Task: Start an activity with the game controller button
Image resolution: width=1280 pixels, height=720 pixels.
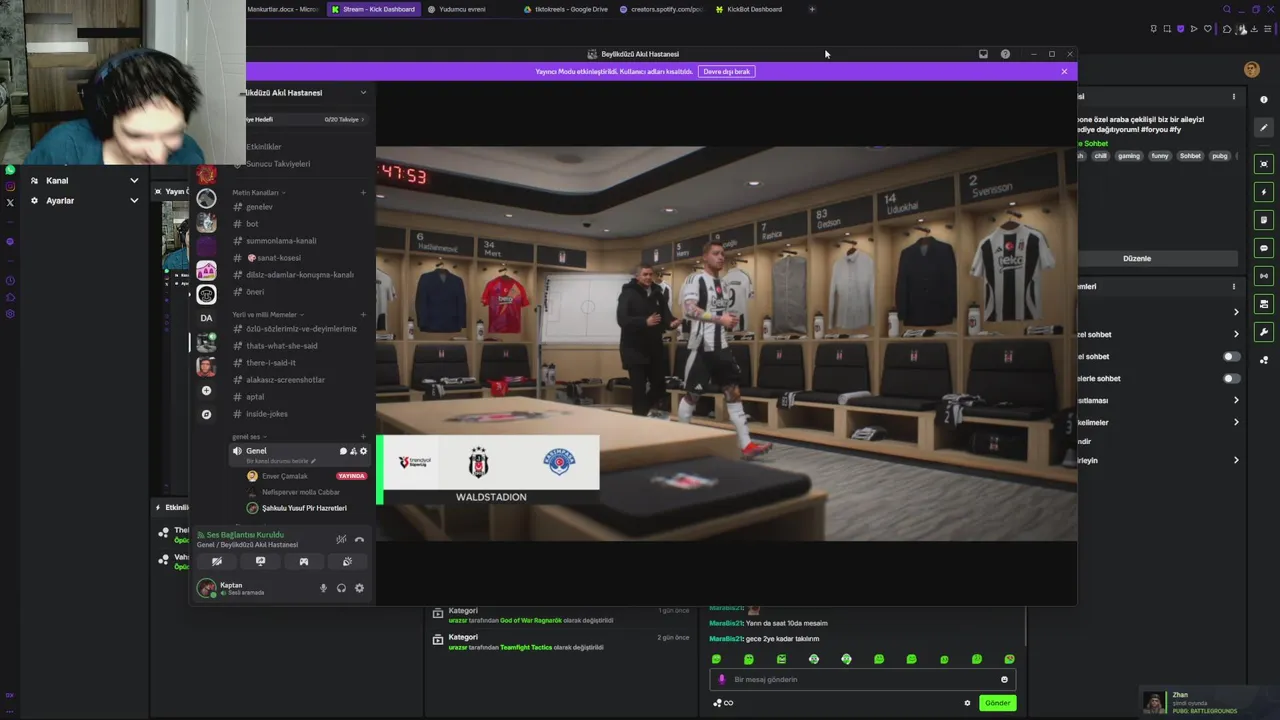Action: 304,561
